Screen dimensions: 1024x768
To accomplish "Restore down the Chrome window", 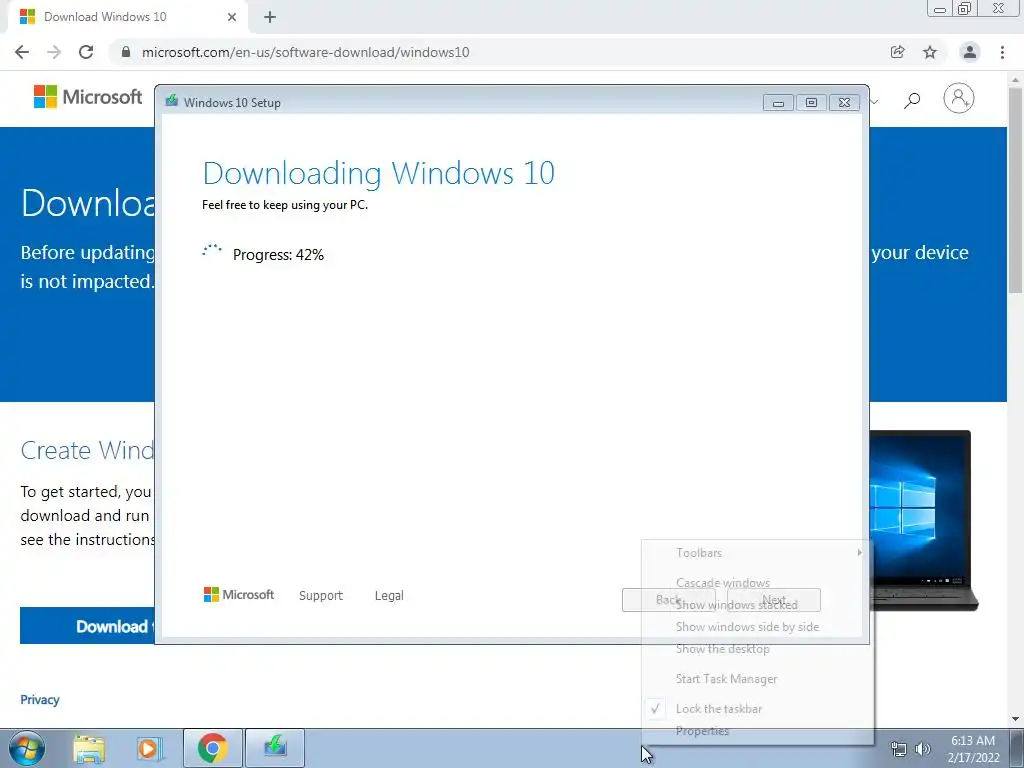I will 964,8.
